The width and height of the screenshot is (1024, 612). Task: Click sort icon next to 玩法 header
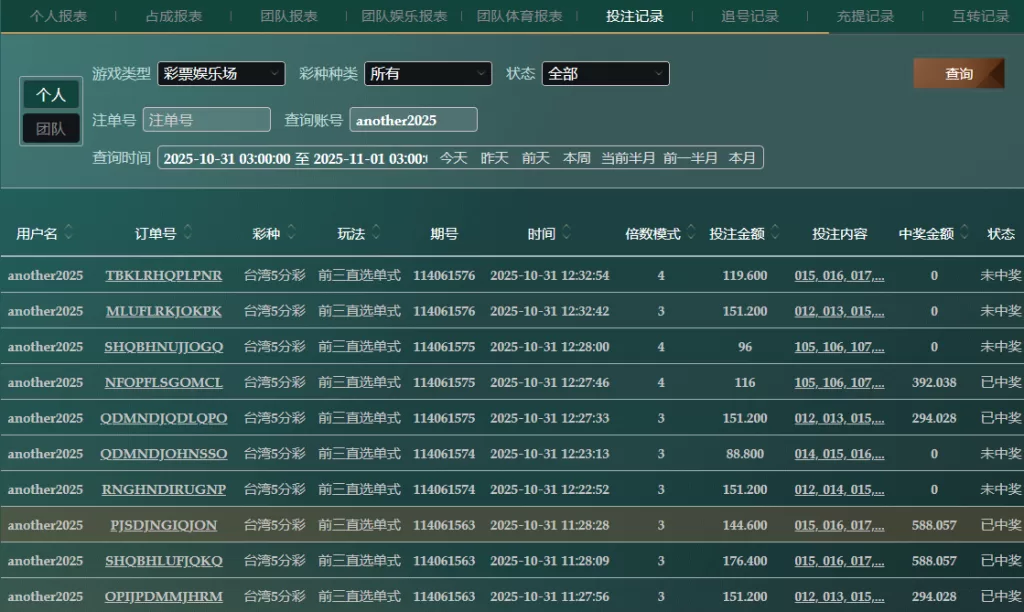(375, 233)
